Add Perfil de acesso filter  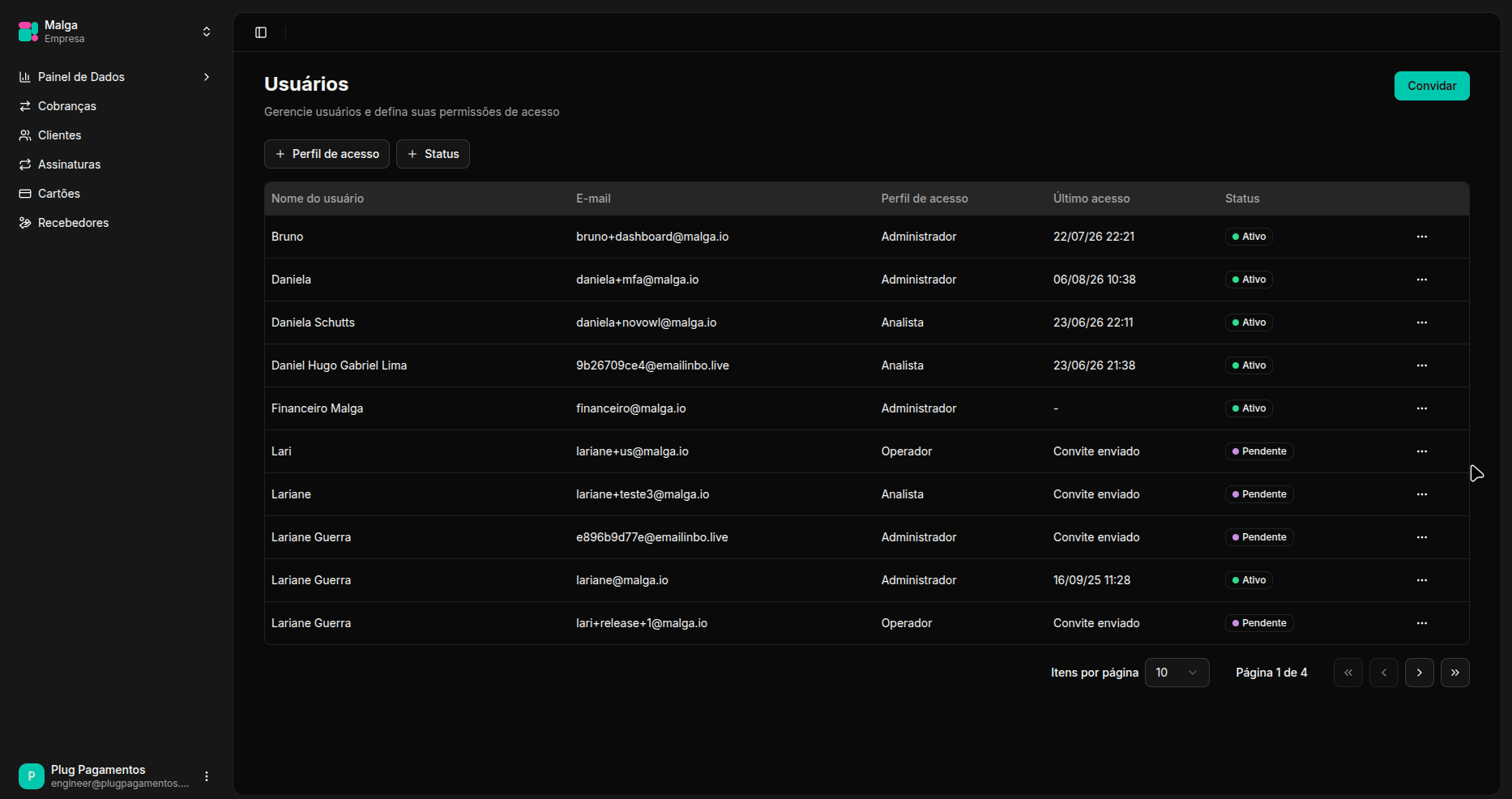(327, 154)
